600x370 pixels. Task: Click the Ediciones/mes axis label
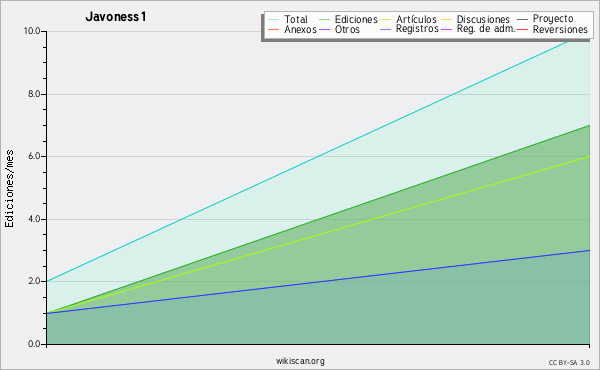pyautogui.click(x=9, y=189)
